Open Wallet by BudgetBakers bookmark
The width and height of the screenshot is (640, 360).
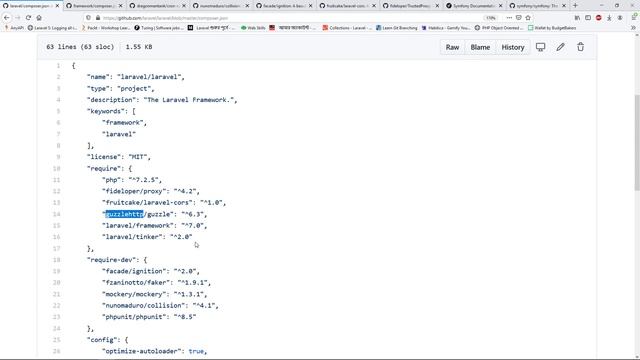(x=552, y=28)
